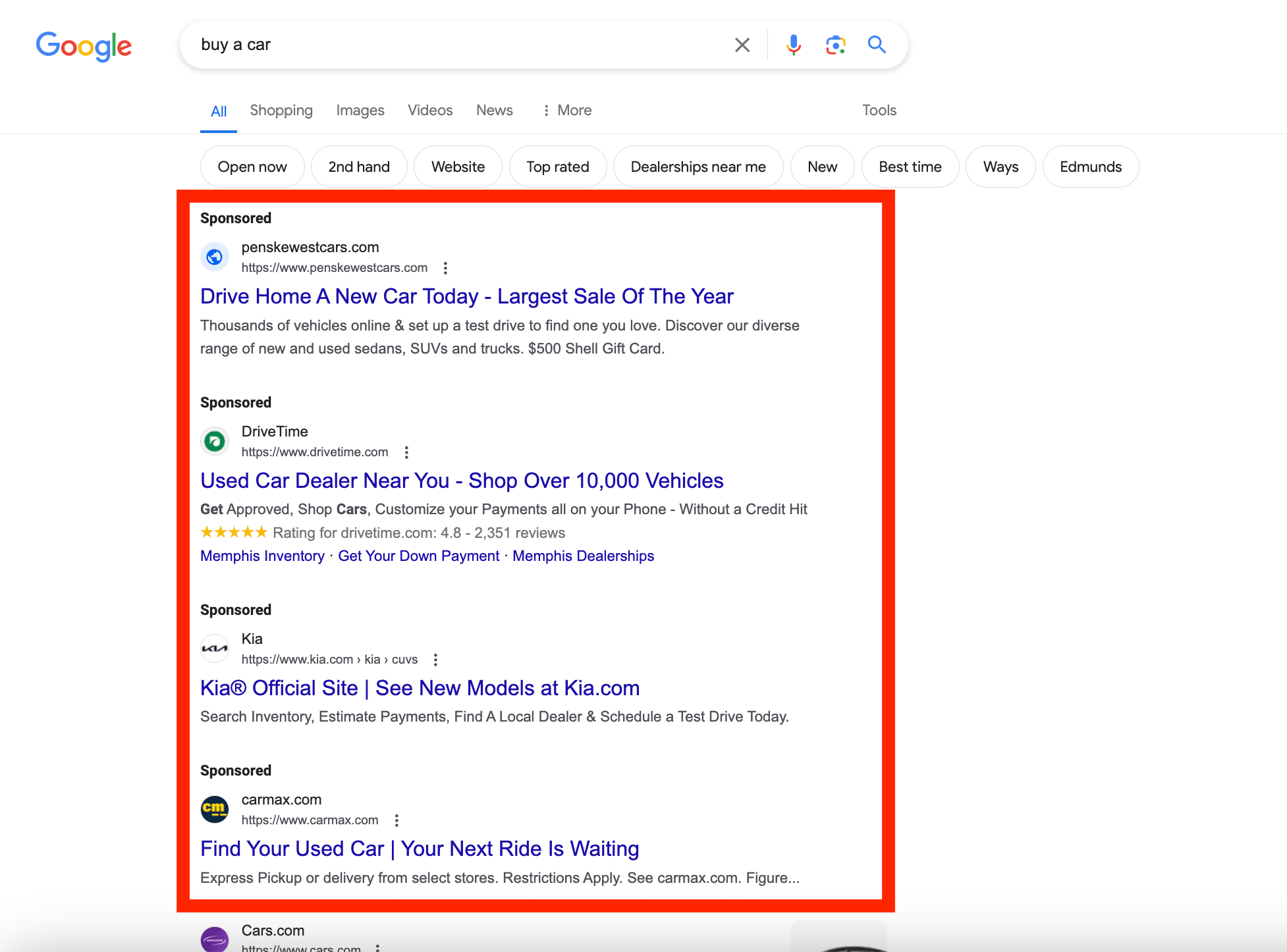
Task: Follow the 'Get Your Down Payment' sitelink
Action: coord(418,556)
